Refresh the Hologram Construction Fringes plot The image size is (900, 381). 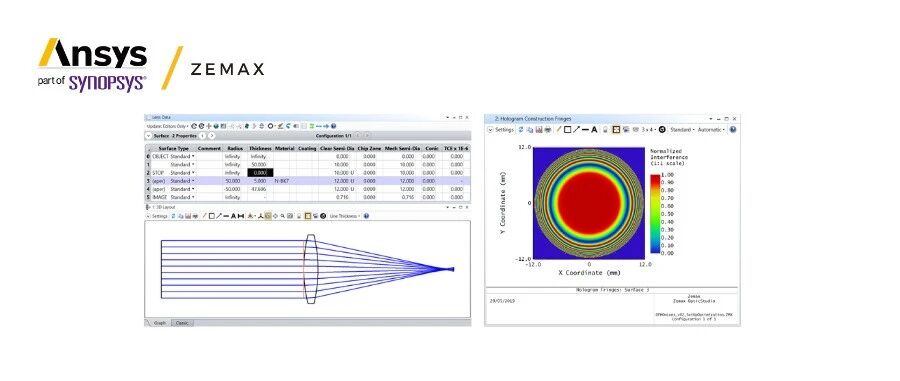[521, 130]
